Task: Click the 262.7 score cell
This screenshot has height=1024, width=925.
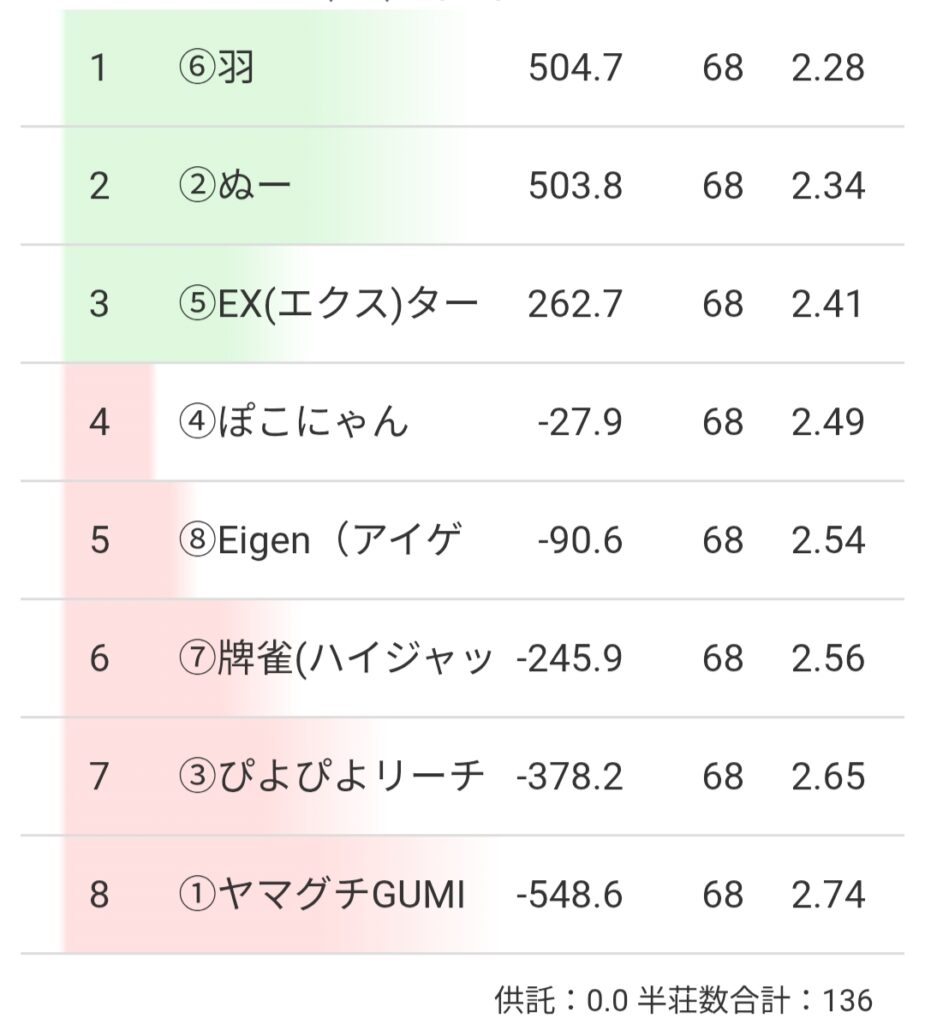Action: pyautogui.click(x=575, y=304)
